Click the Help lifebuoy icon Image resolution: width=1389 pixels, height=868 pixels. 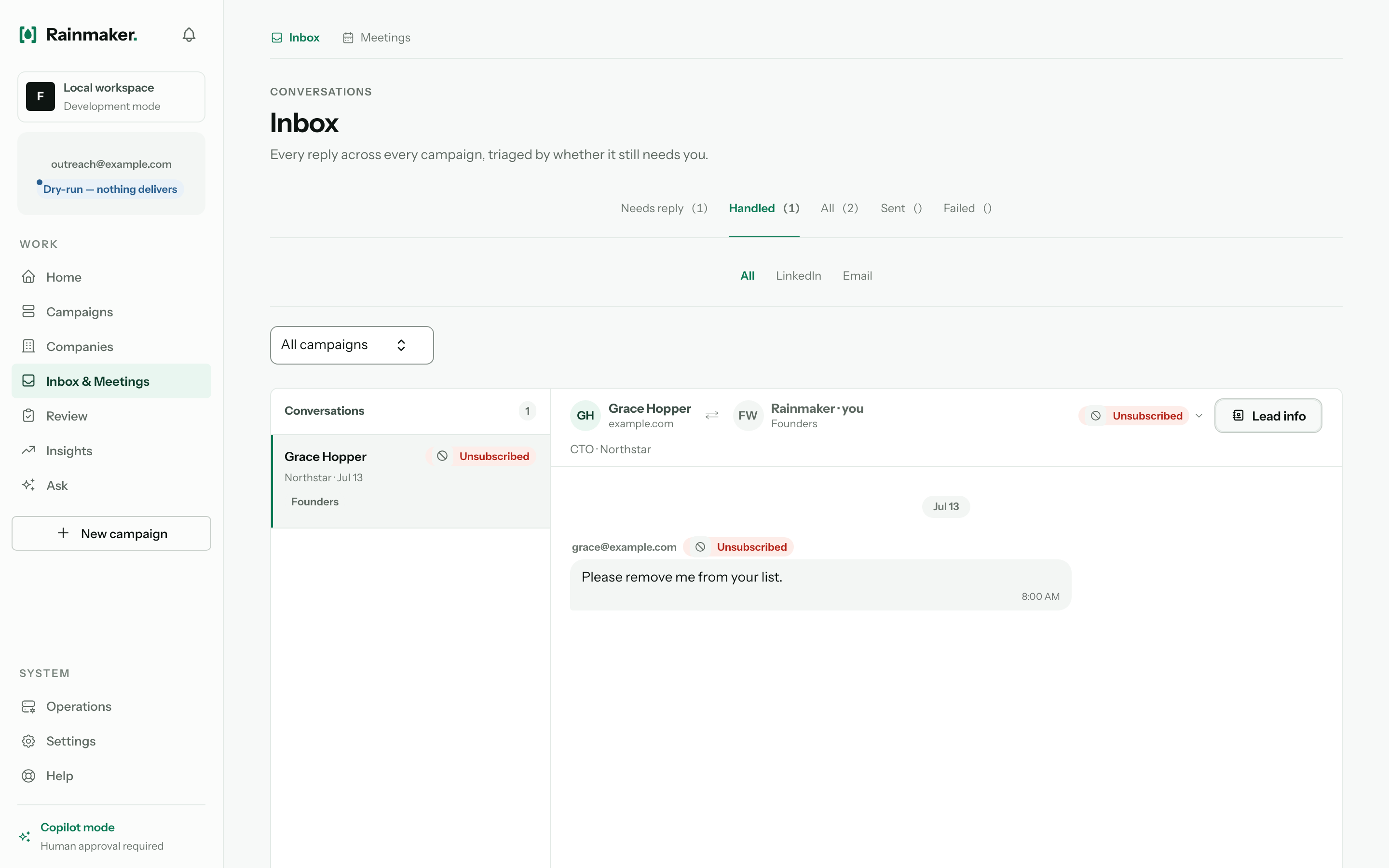coord(28,776)
